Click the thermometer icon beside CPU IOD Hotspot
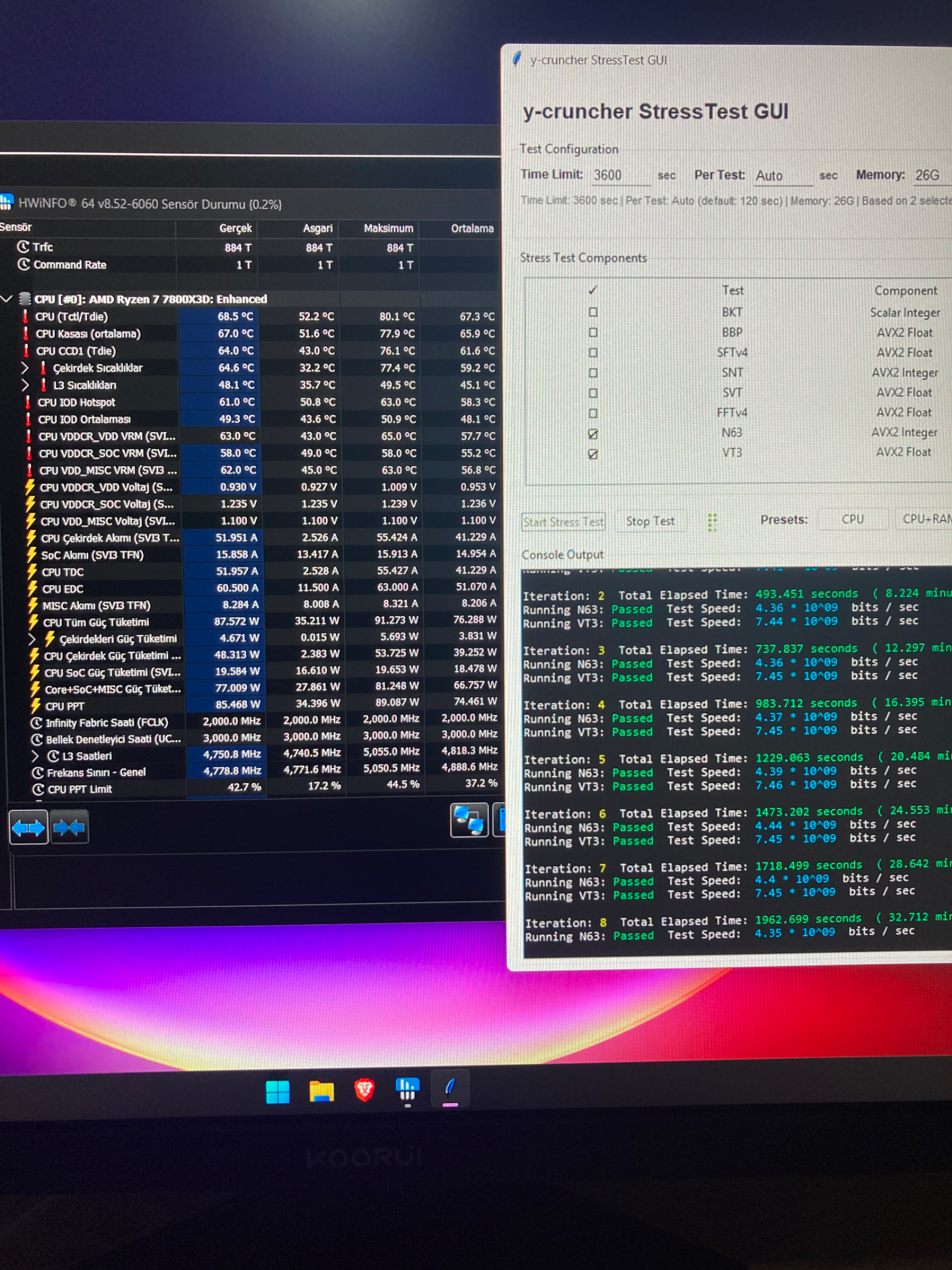 (x=28, y=402)
